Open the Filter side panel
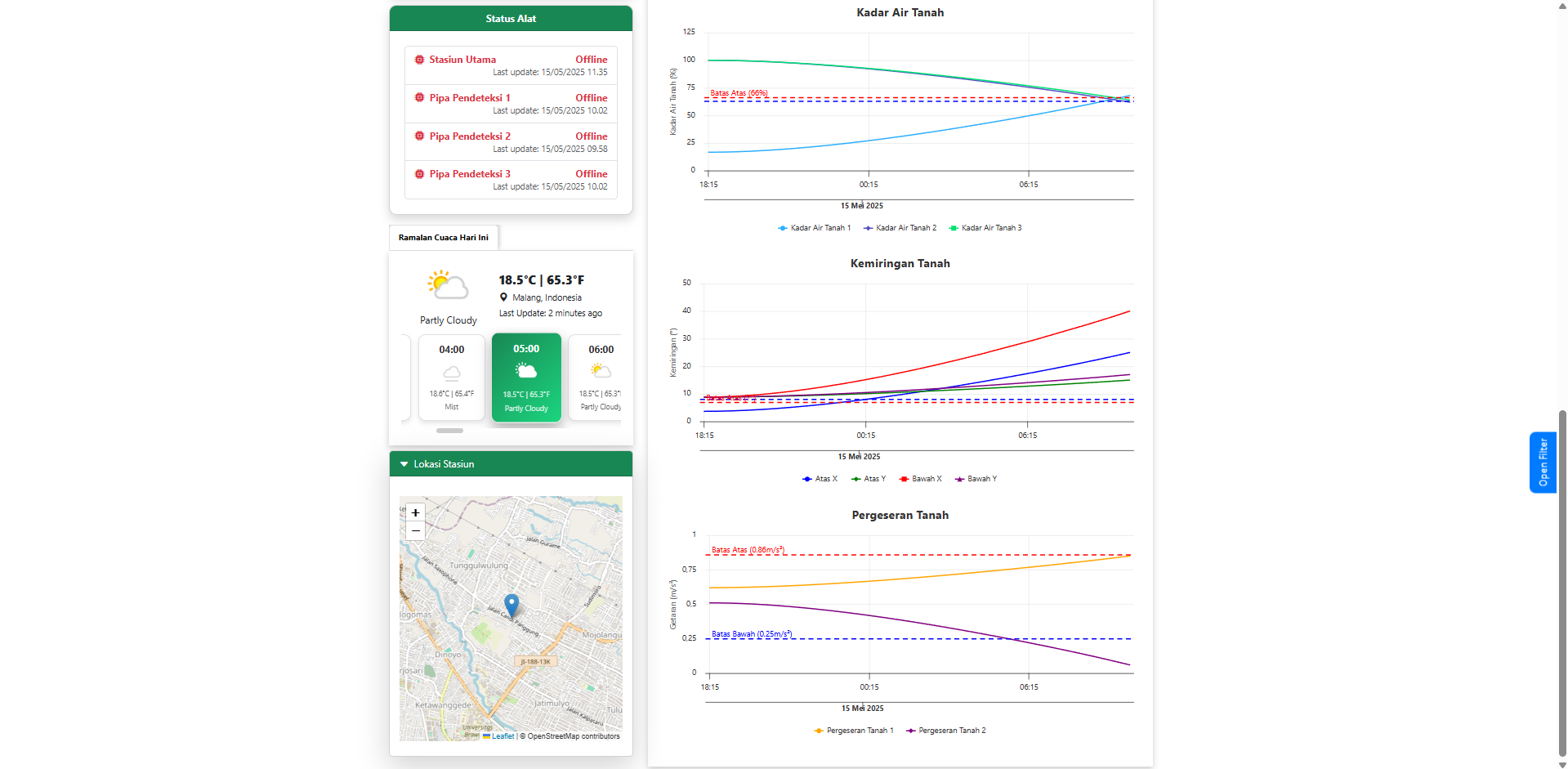 1542,463
